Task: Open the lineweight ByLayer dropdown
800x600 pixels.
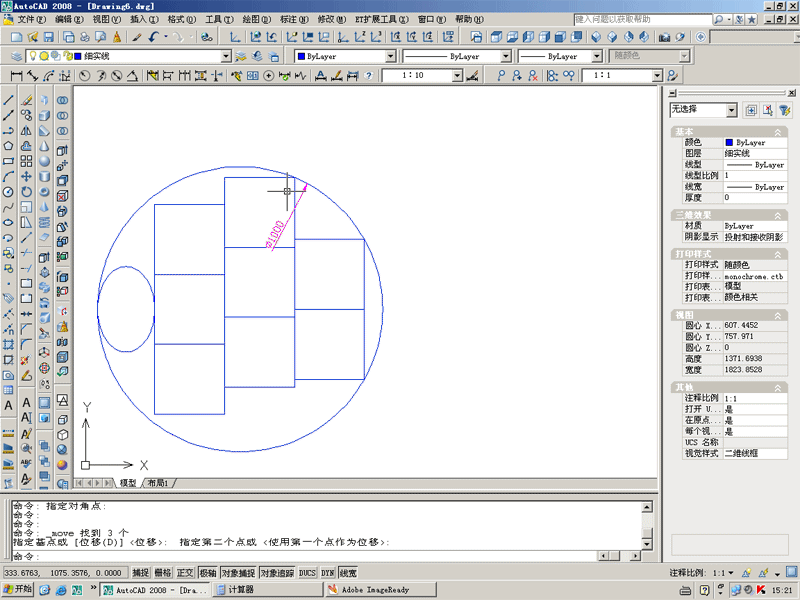Action: pyautogui.click(x=596, y=56)
